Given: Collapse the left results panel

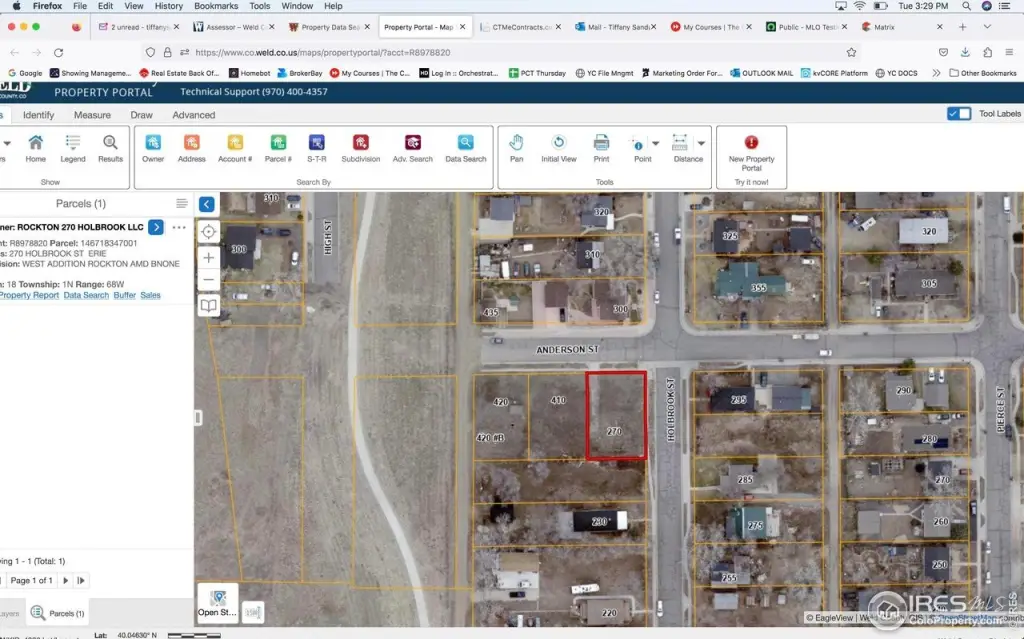Looking at the screenshot, I should (207, 204).
